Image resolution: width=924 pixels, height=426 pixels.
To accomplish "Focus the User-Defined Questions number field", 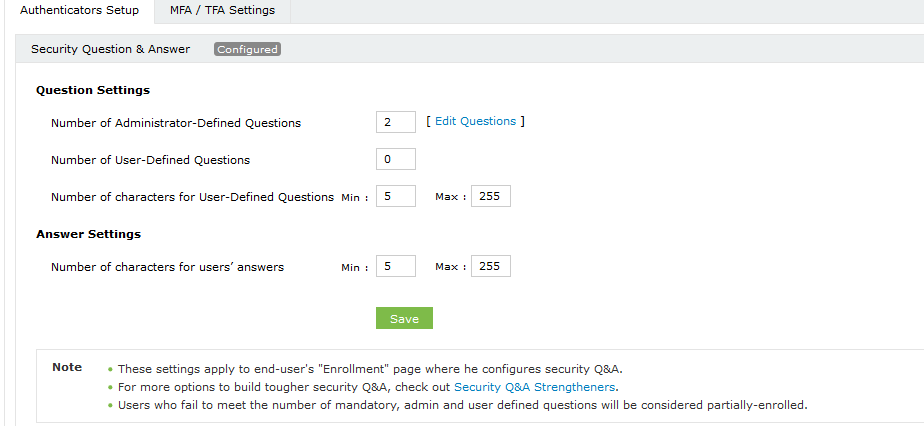I will pyautogui.click(x=395, y=159).
